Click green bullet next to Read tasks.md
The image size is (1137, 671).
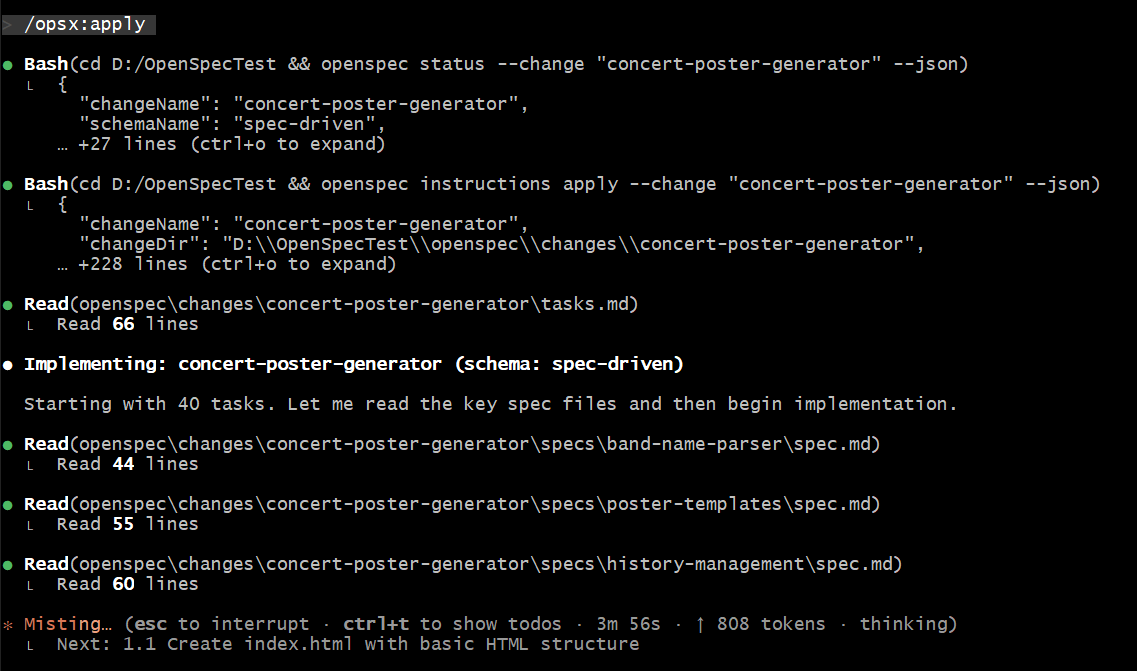click(x=8, y=305)
